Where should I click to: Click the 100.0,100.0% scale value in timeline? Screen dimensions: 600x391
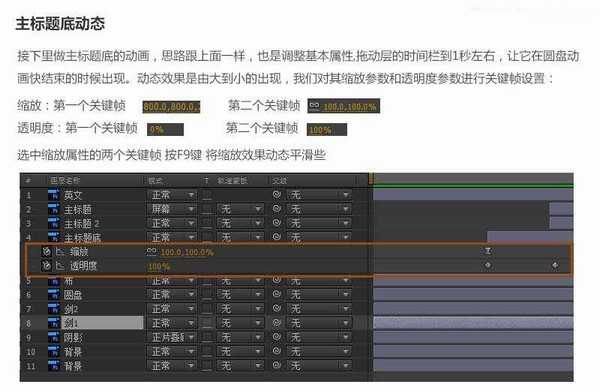pos(187,252)
